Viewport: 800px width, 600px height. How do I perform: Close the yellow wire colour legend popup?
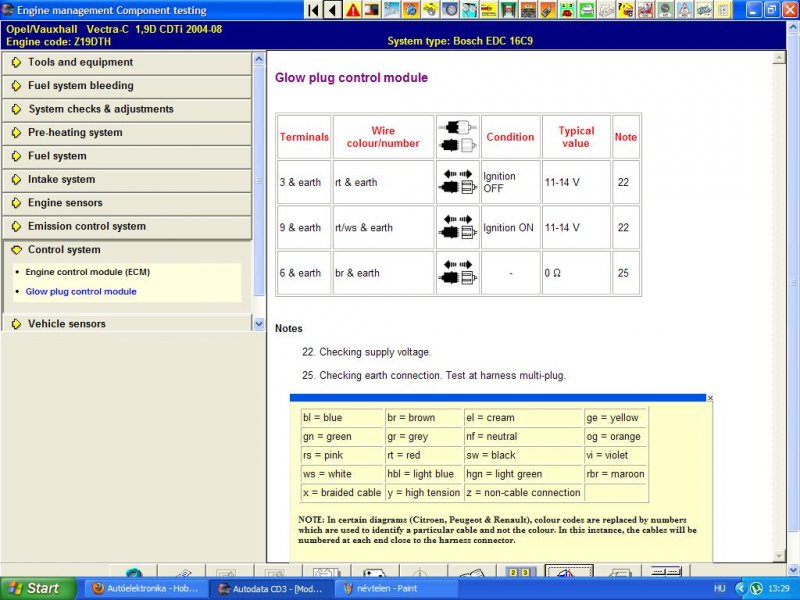pyautogui.click(x=710, y=397)
